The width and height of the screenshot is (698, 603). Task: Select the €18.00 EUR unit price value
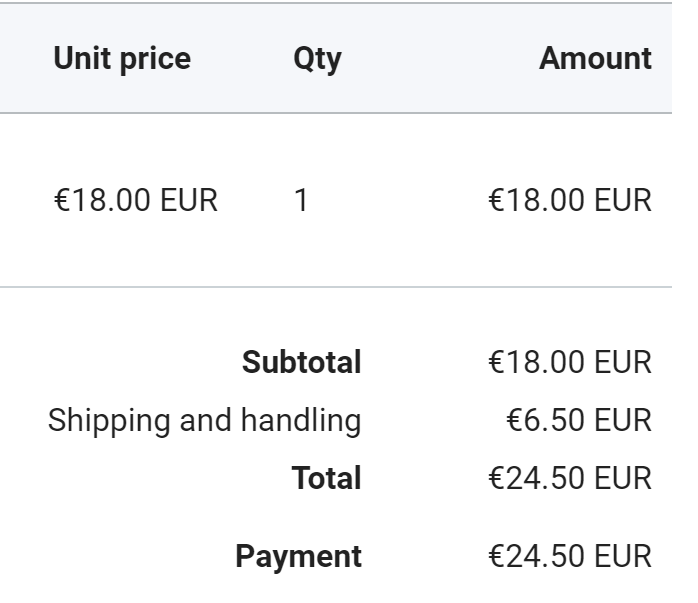pyautogui.click(x=135, y=200)
